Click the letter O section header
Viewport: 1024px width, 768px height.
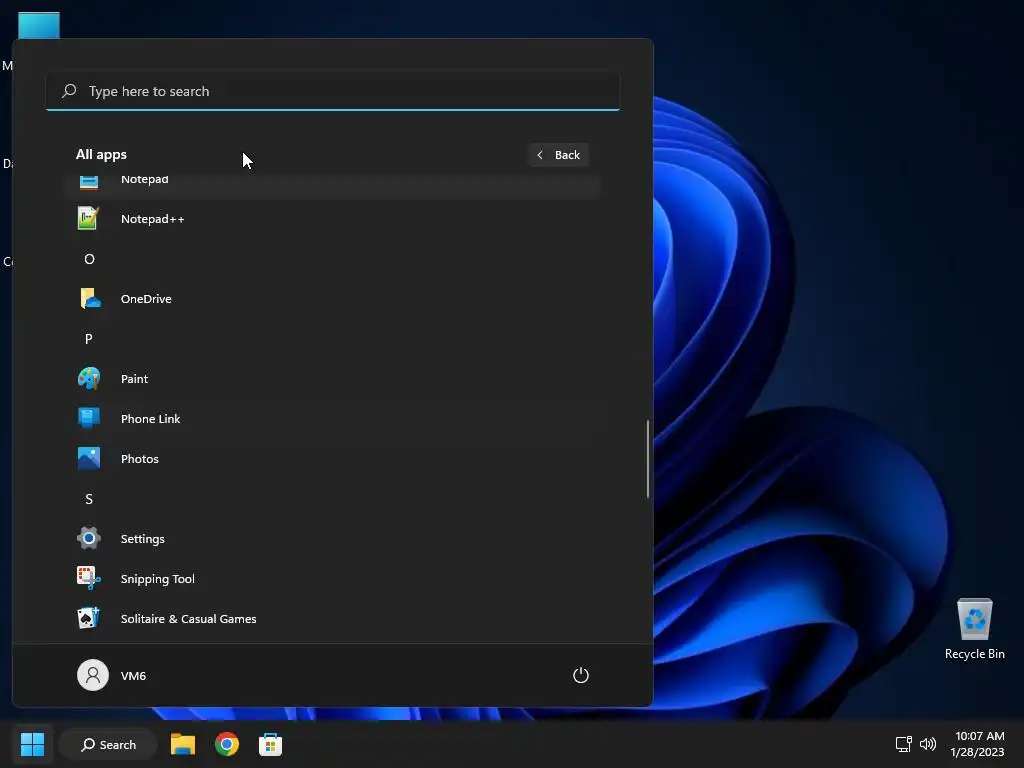[89, 259]
